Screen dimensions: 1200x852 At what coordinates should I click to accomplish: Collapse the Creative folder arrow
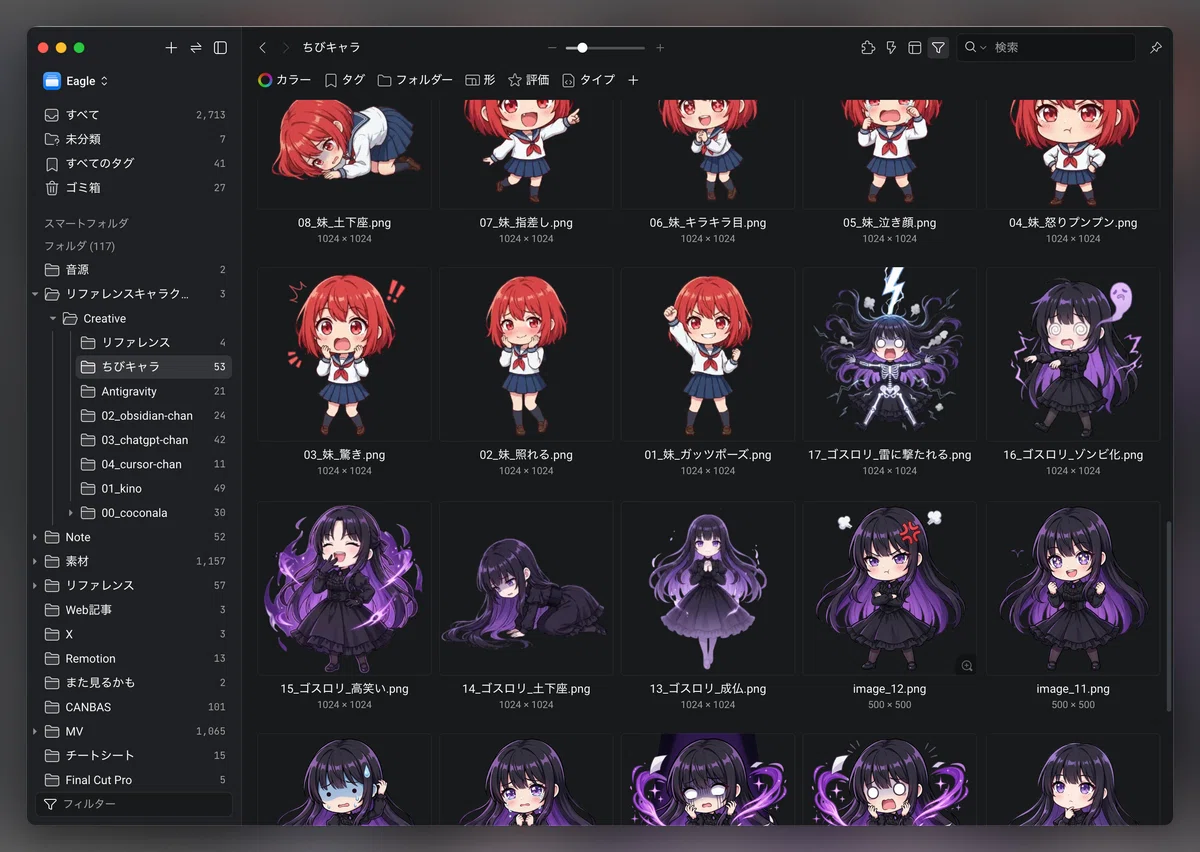(53, 319)
